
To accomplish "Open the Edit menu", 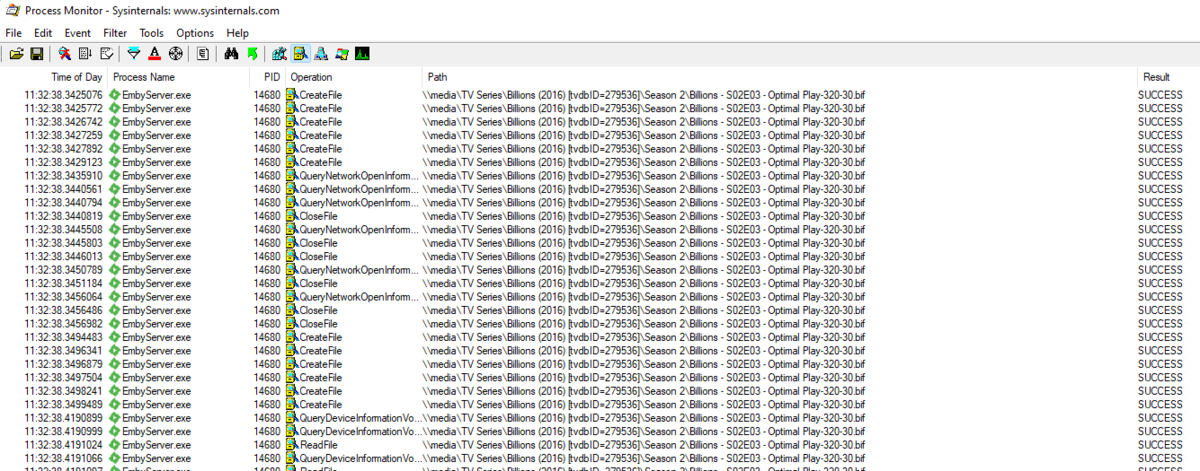I will pos(43,33).
